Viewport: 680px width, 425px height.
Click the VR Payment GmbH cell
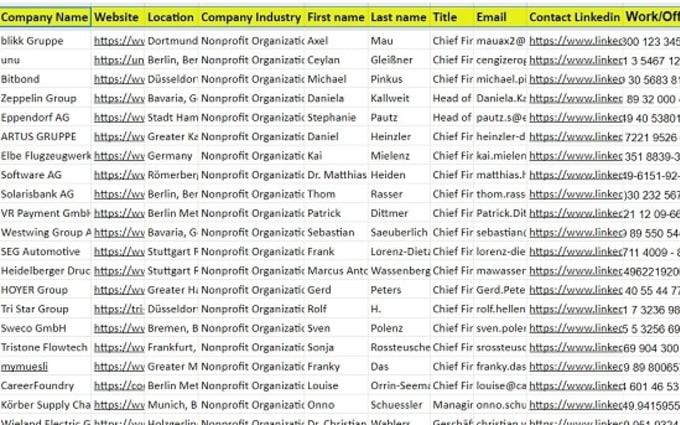click(46, 213)
